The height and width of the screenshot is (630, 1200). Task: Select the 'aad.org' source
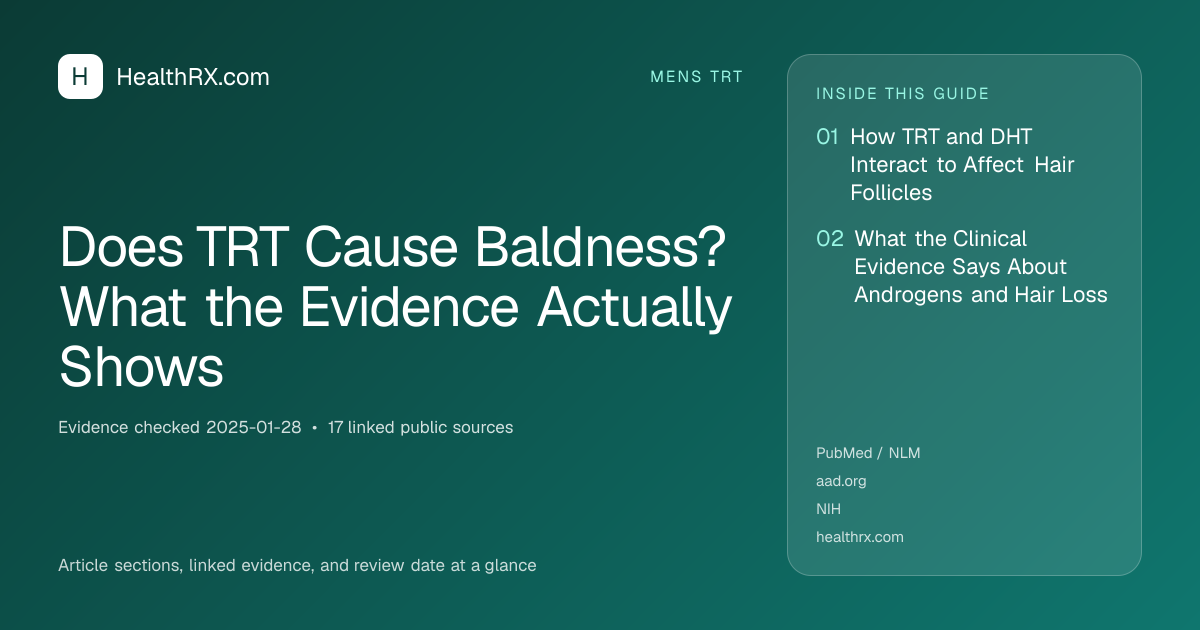(841, 481)
